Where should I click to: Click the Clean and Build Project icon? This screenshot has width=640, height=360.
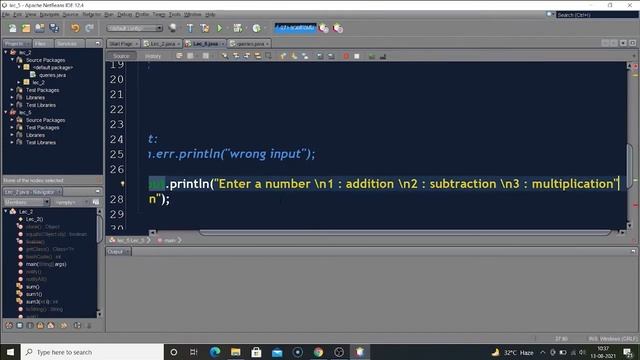(x=204, y=28)
